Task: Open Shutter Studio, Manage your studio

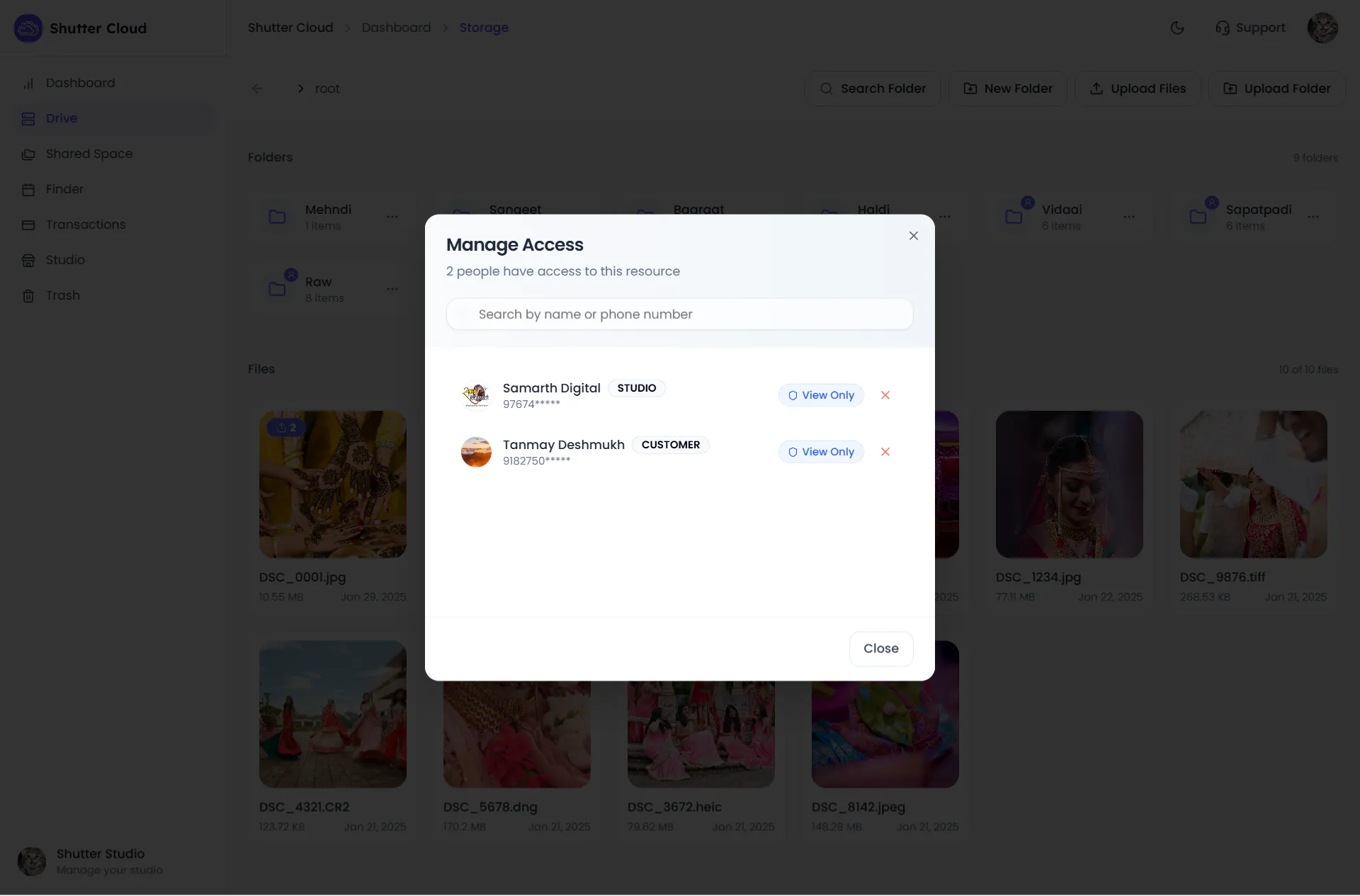Action: point(110,861)
